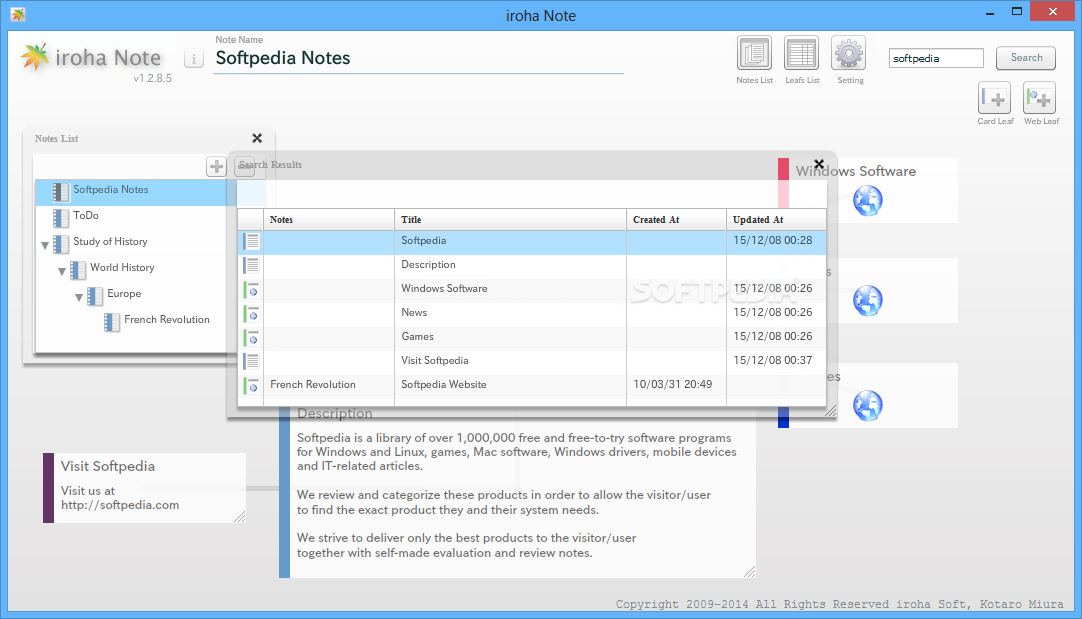Select the Softpedia Website result title
This screenshot has height=619, width=1082.
pos(444,384)
